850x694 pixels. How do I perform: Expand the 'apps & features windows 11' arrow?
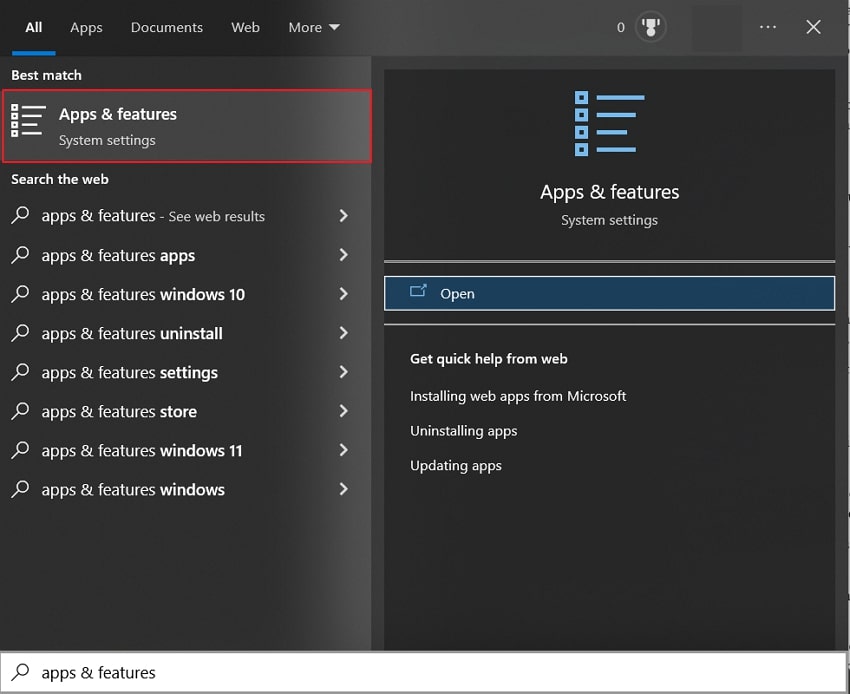pyautogui.click(x=343, y=450)
